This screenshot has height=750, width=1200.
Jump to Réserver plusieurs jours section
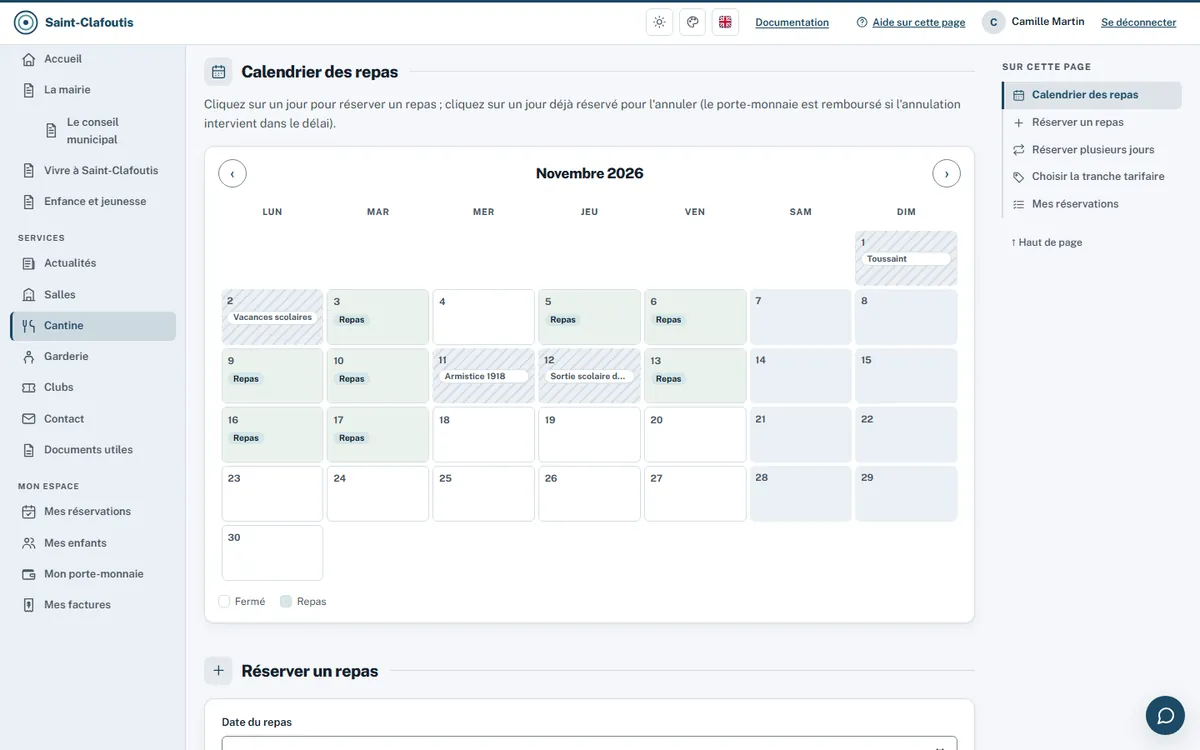(1091, 150)
